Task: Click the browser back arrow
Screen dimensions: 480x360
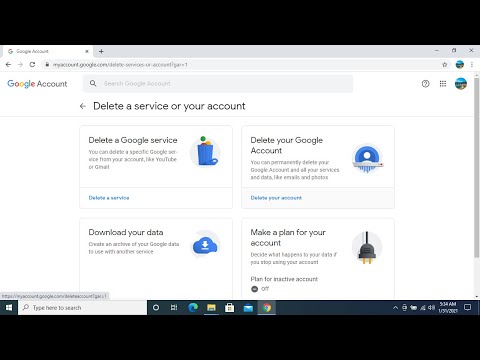Action: [8, 65]
